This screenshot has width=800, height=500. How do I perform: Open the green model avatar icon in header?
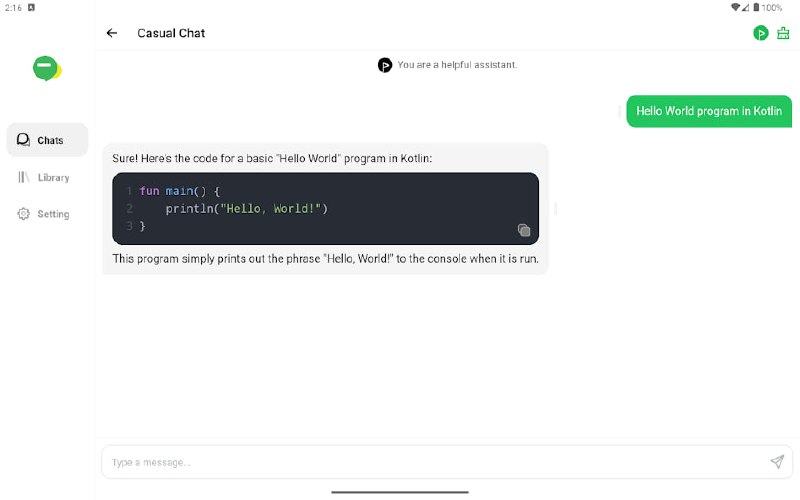click(x=761, y=33)
